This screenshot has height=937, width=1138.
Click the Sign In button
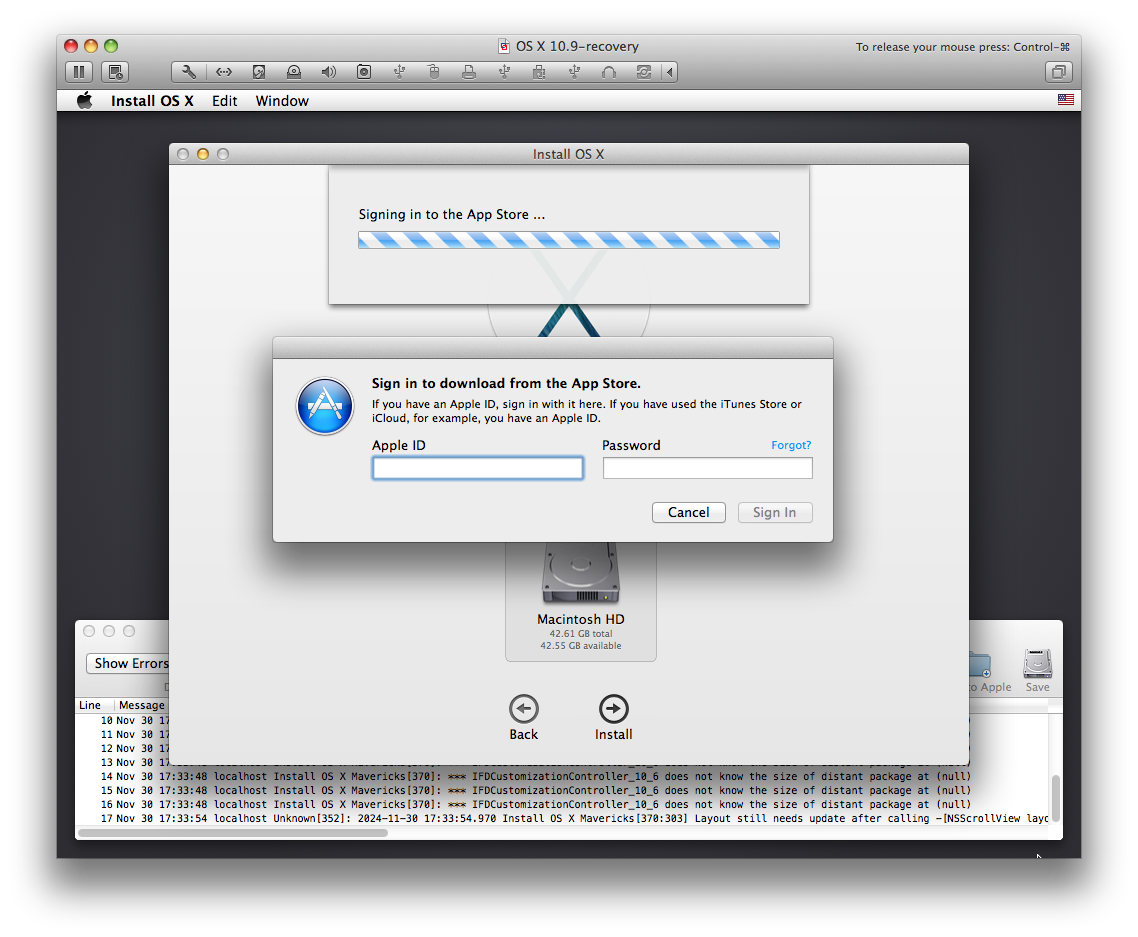[774, 512]
